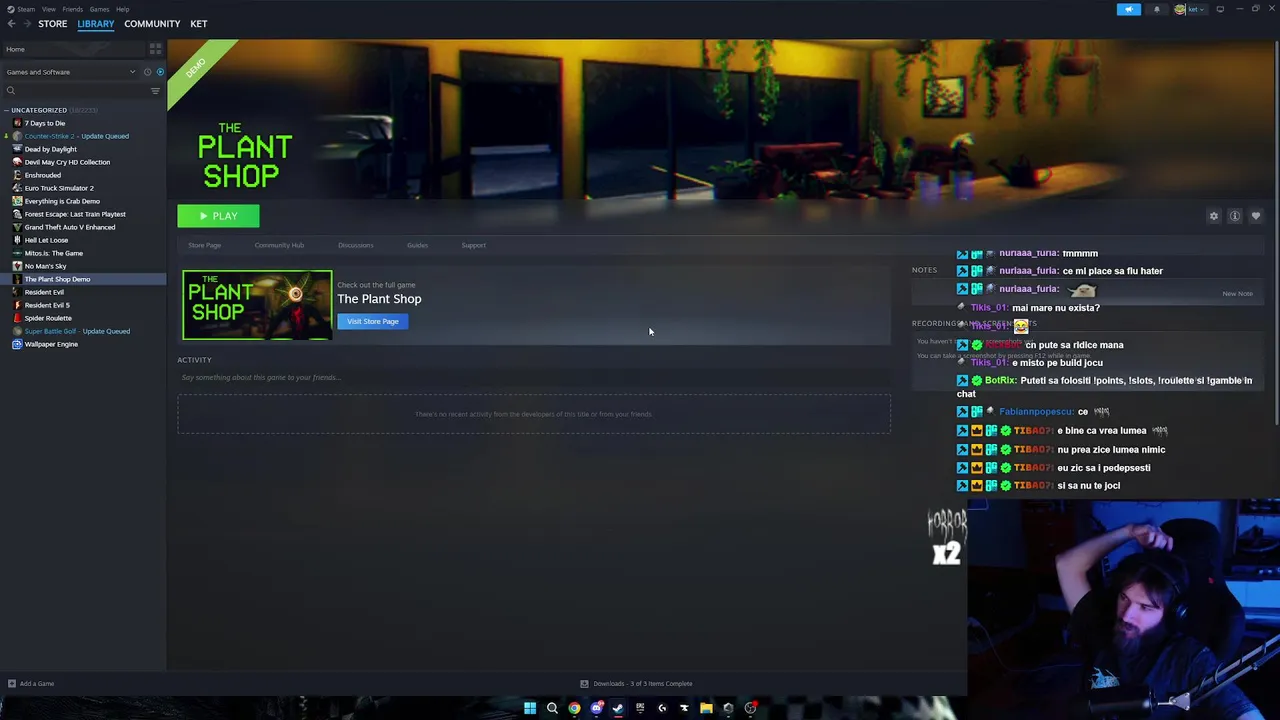Image resolution: width=1280 pixels, height=720 pixels.
Task: Select Everything is Crab Demo
Action: coord(62,201)
